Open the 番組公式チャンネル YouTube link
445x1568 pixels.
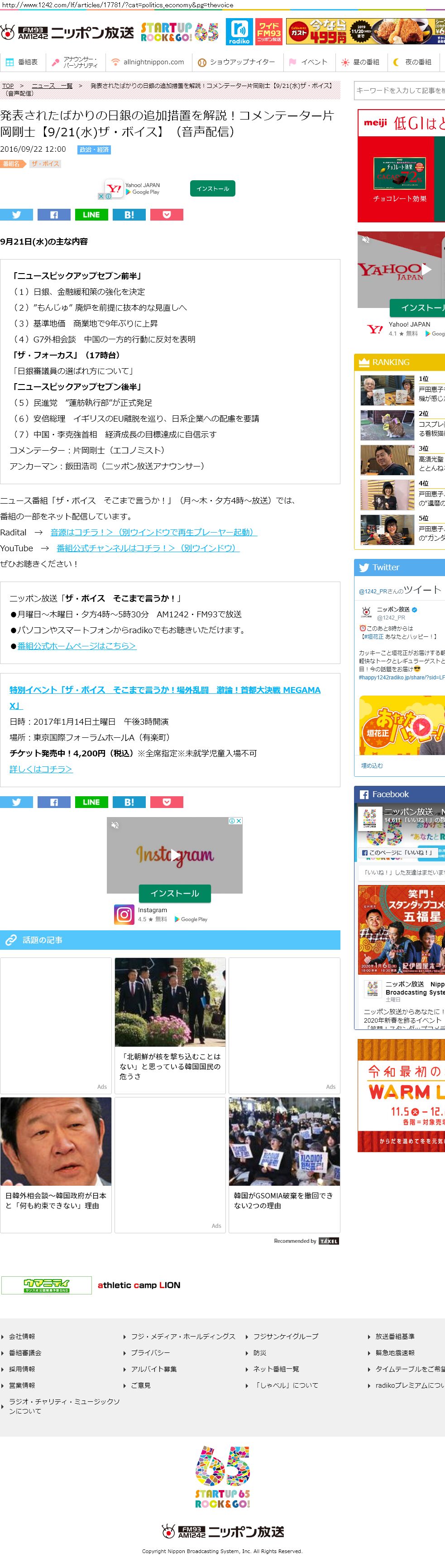coord(148,548)
